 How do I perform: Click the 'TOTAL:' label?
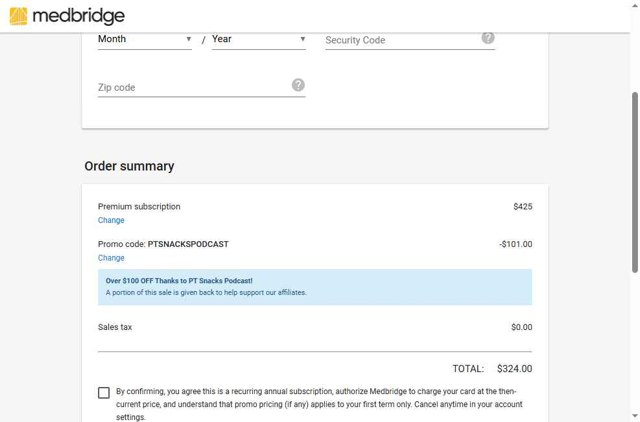pyautogui.click(x=468, y=369)
